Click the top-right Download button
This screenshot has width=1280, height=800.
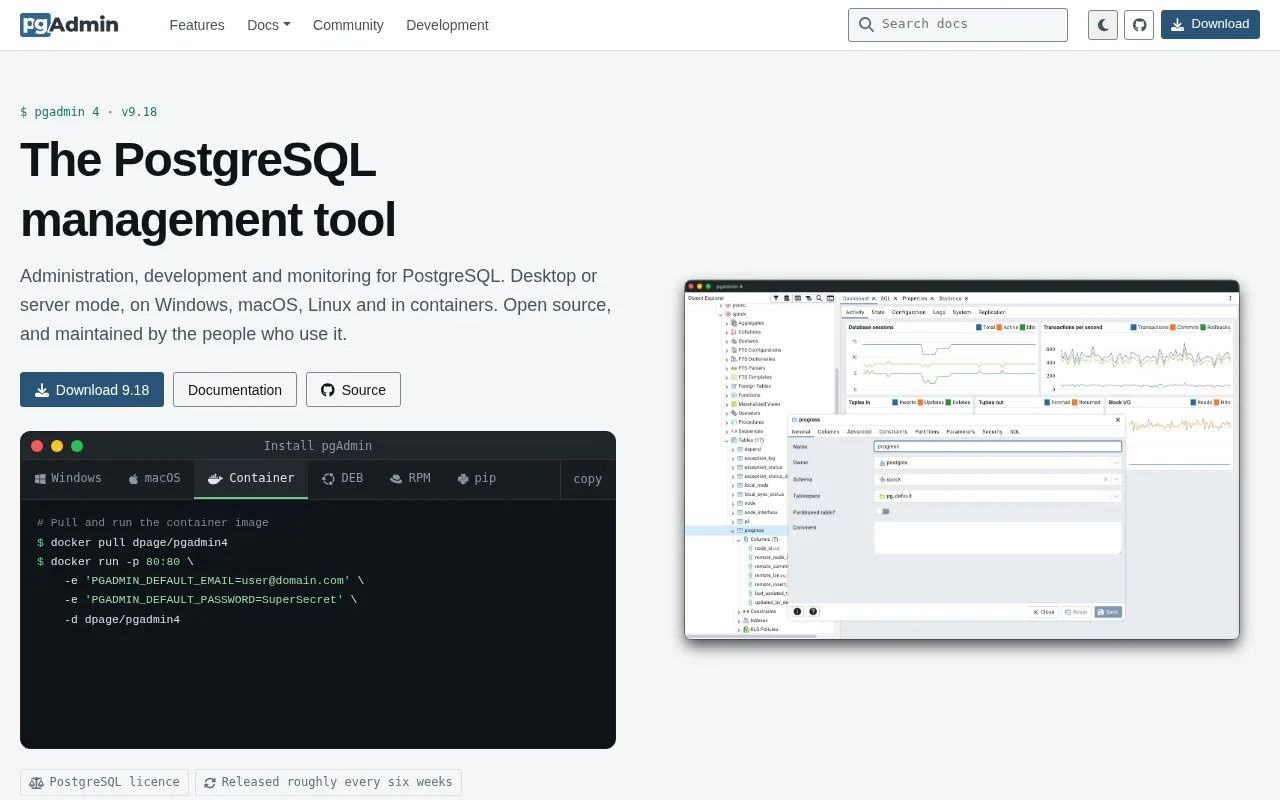tap(1210, 24)
